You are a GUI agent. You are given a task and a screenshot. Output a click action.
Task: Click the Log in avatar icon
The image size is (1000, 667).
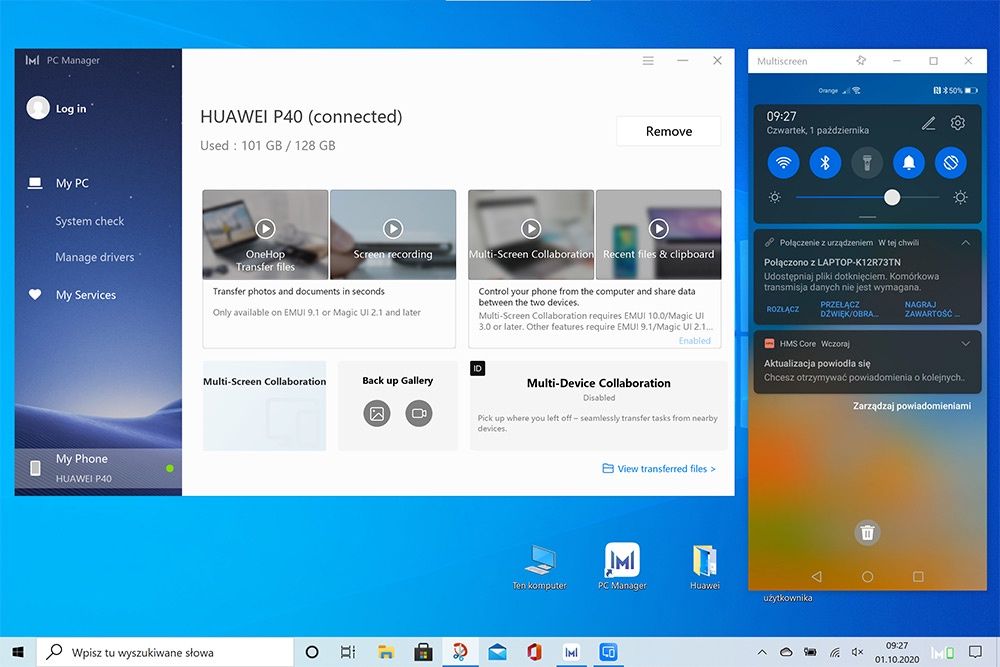[x=38, y=108]
